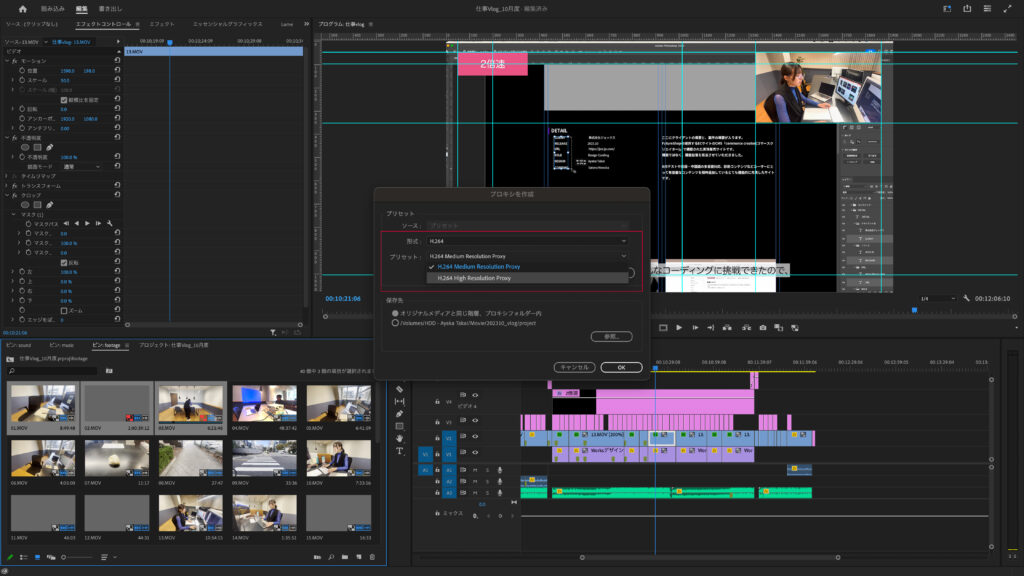Click the Extract button in Program Monitor
The height and width of the screenshot is (576, 1024).
746,328
